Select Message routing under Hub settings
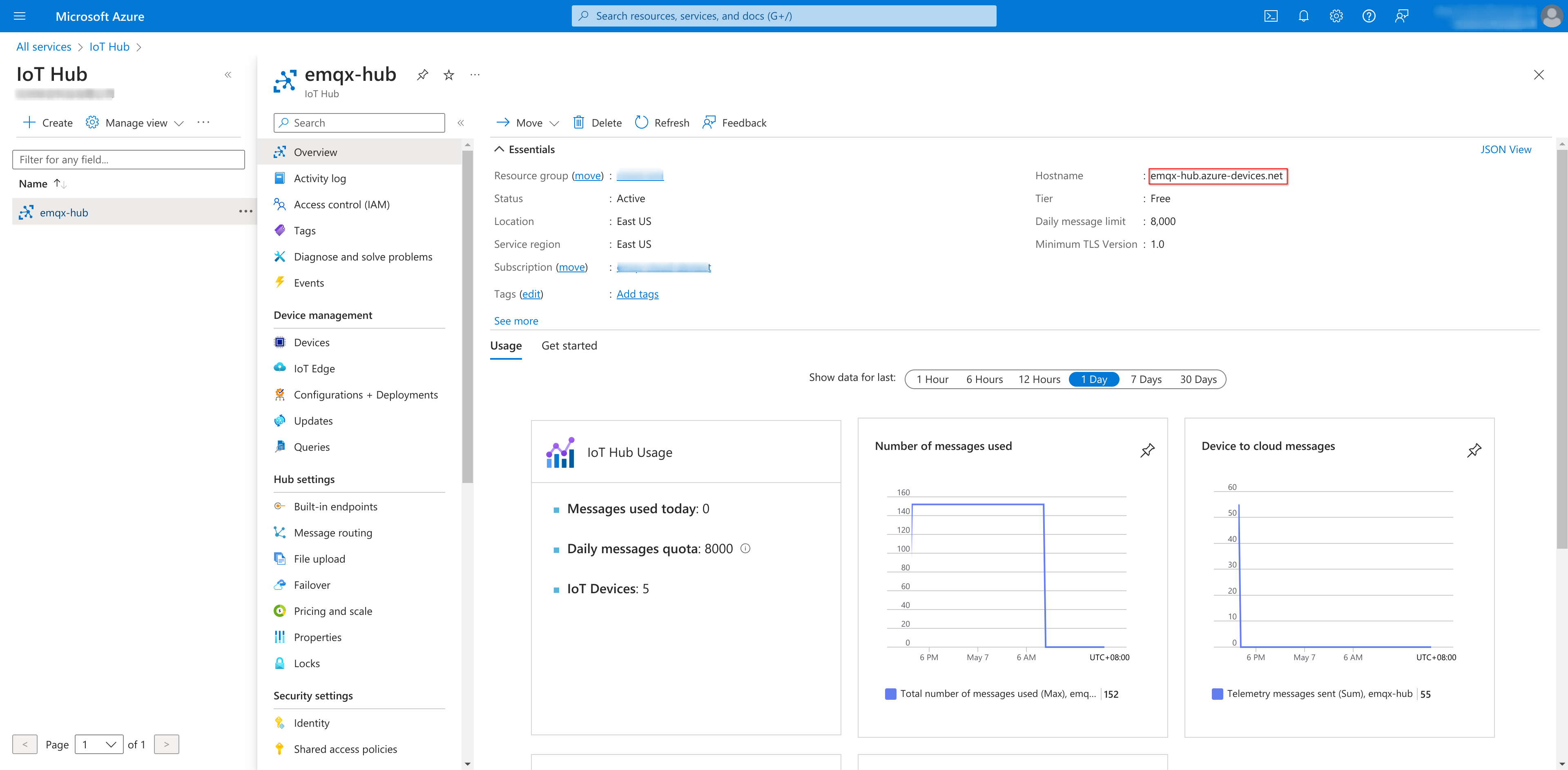Viewport: 1568px width, 770px height. point(333,532)
